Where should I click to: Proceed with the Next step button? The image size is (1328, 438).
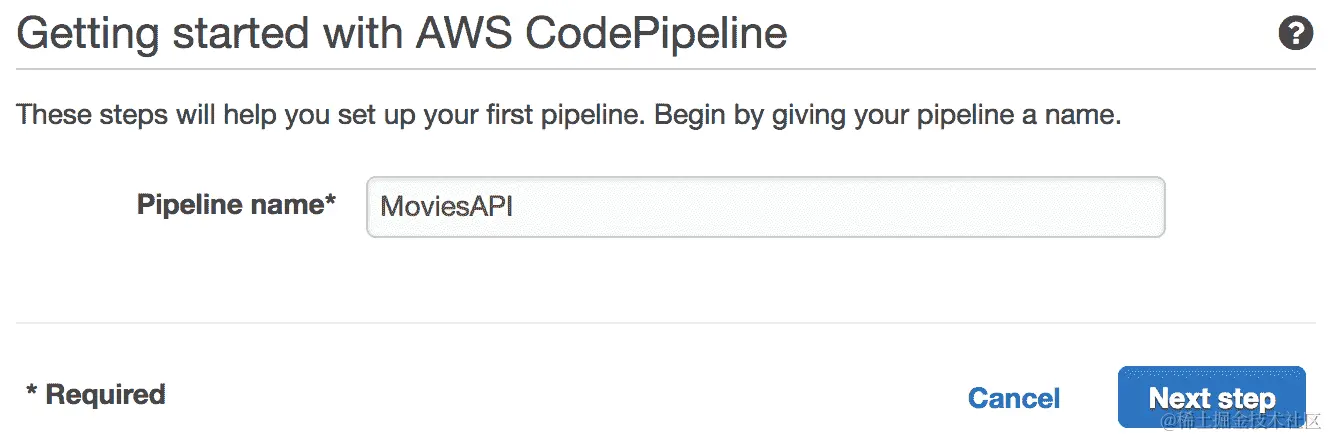(1211, 398)
